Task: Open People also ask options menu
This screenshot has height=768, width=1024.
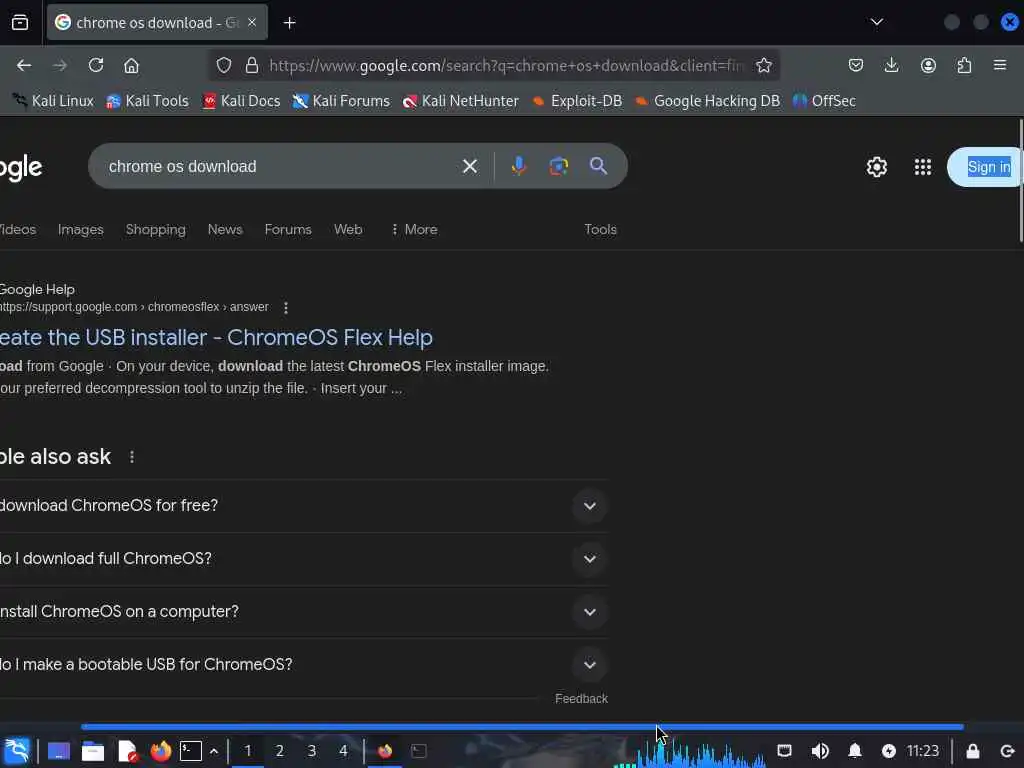Action: pos(132,457)
